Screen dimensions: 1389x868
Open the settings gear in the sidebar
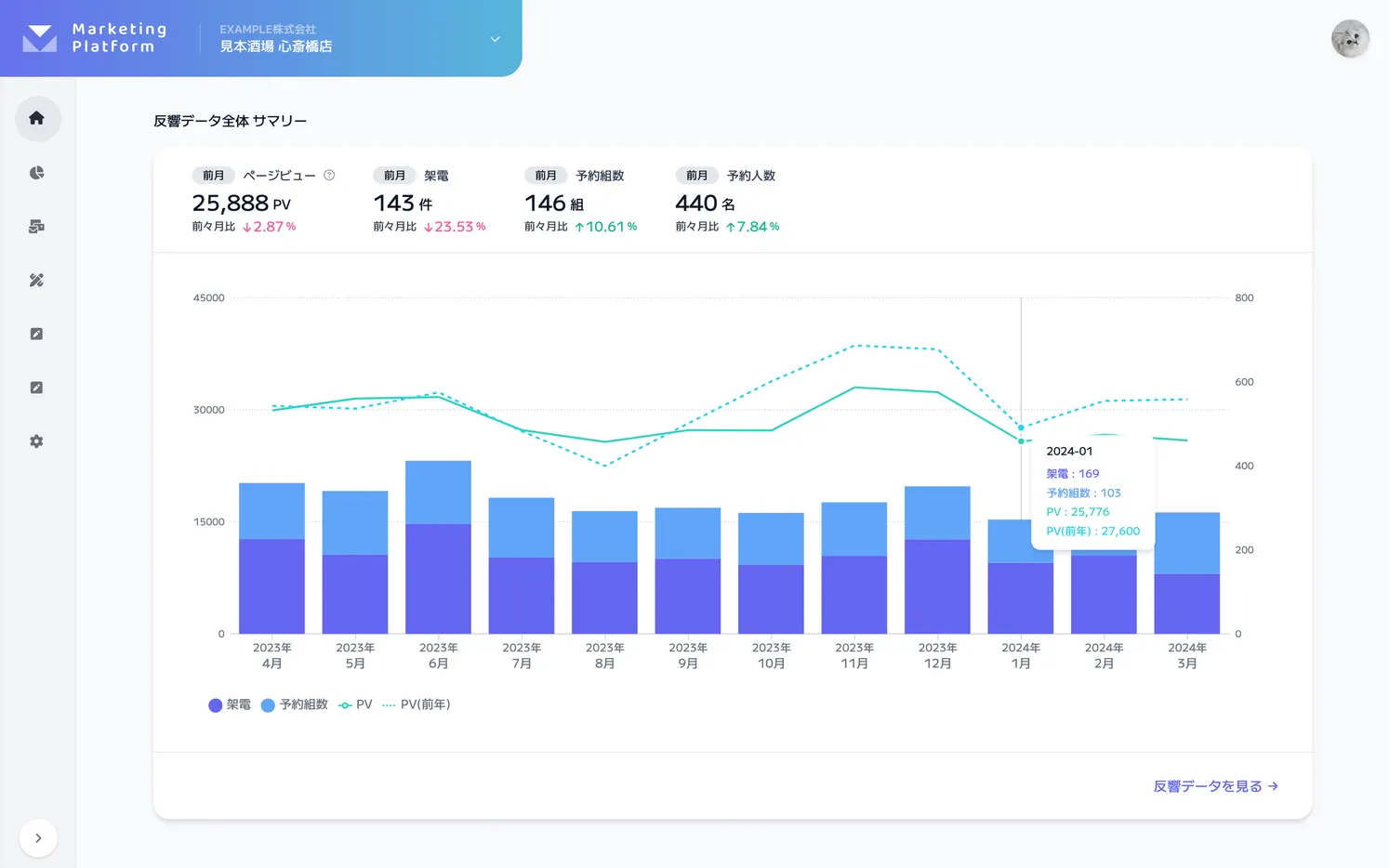[36, 441]
